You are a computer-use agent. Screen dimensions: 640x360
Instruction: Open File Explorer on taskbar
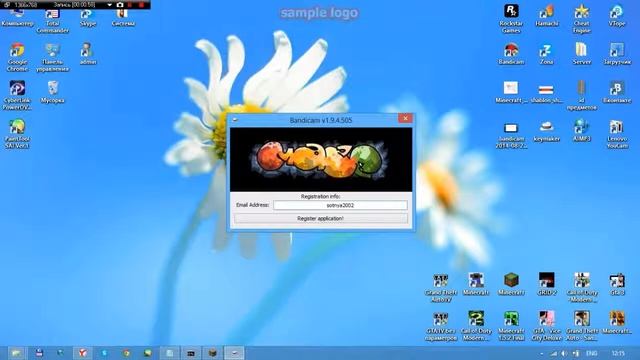tap(16, 353)
